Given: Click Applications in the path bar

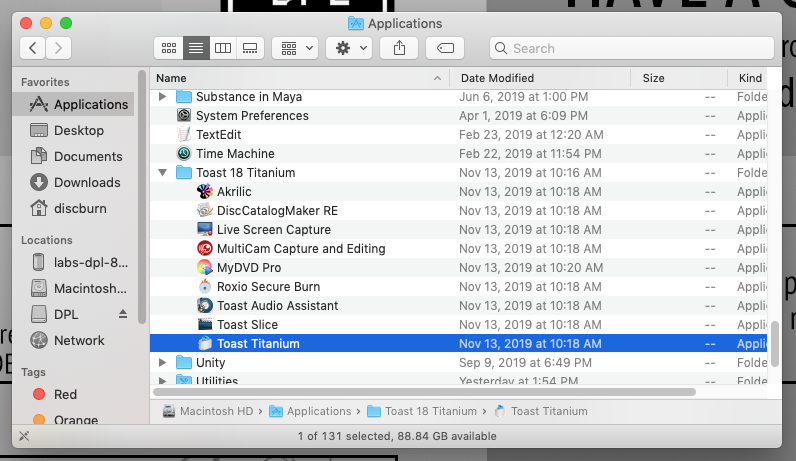Looking at the screenshot, I should point(310,411).
